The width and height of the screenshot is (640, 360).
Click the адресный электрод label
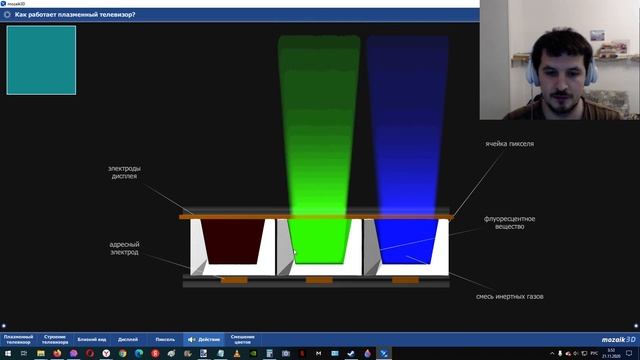(x=124, y=248)
